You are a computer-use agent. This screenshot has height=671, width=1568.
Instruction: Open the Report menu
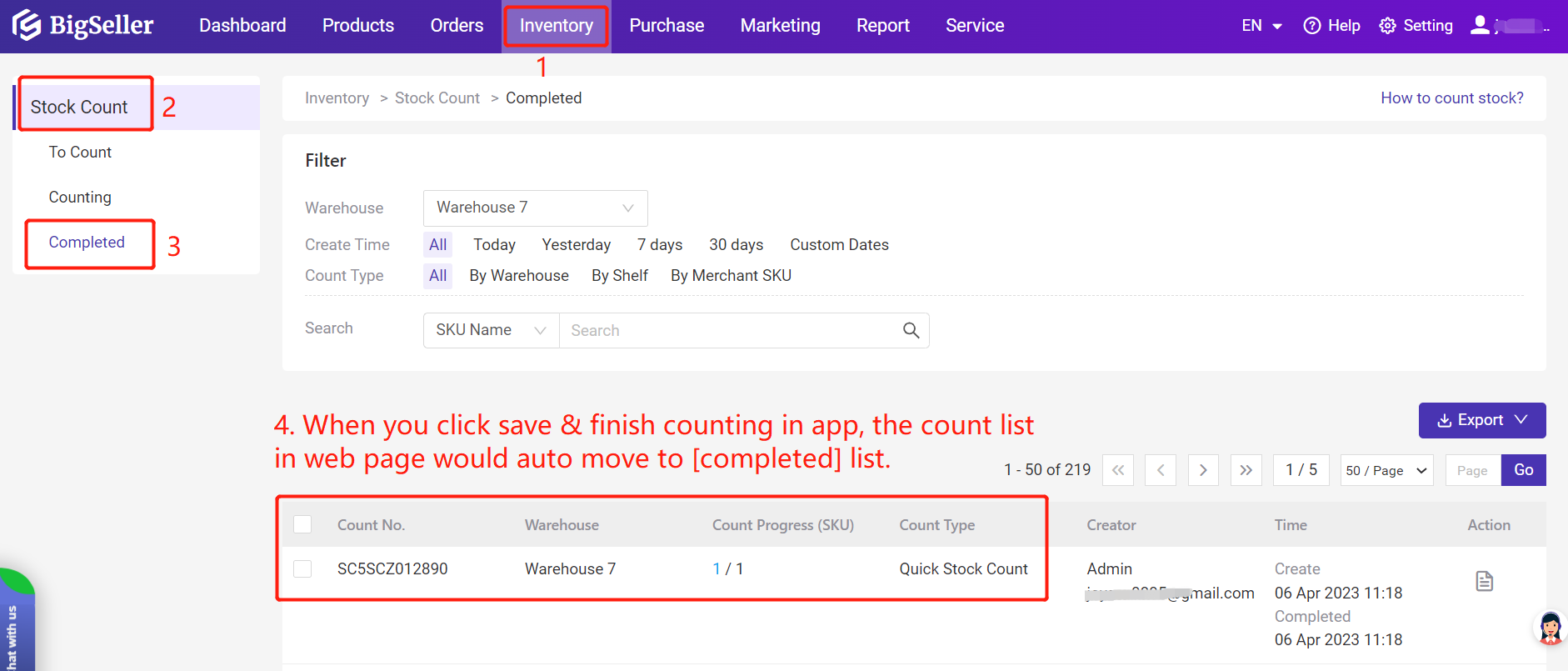point(883,26)
